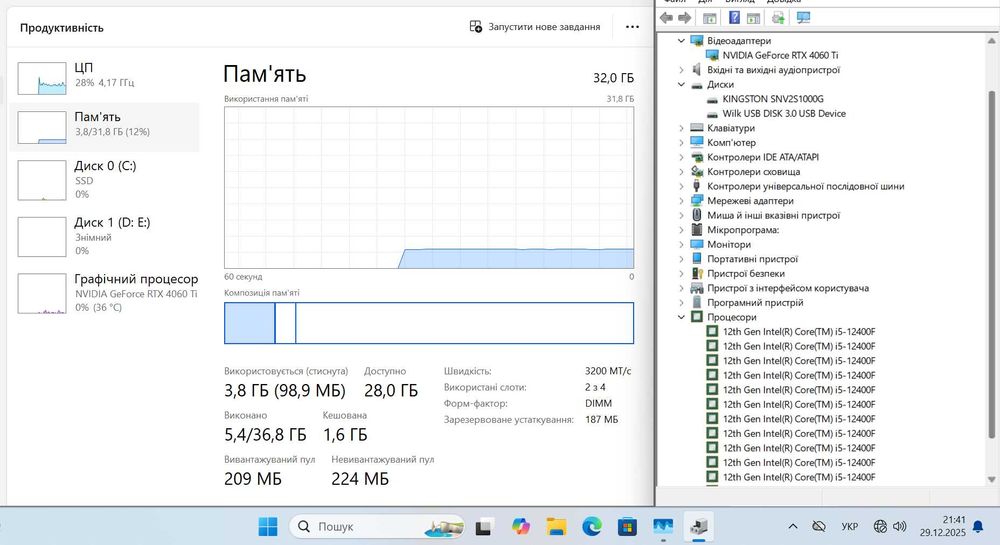Viewport: 1000px width, 545px height.
Task: Click the Мережеві адаптери network icon
Action: pyautogui.click(x=696, y=201)
